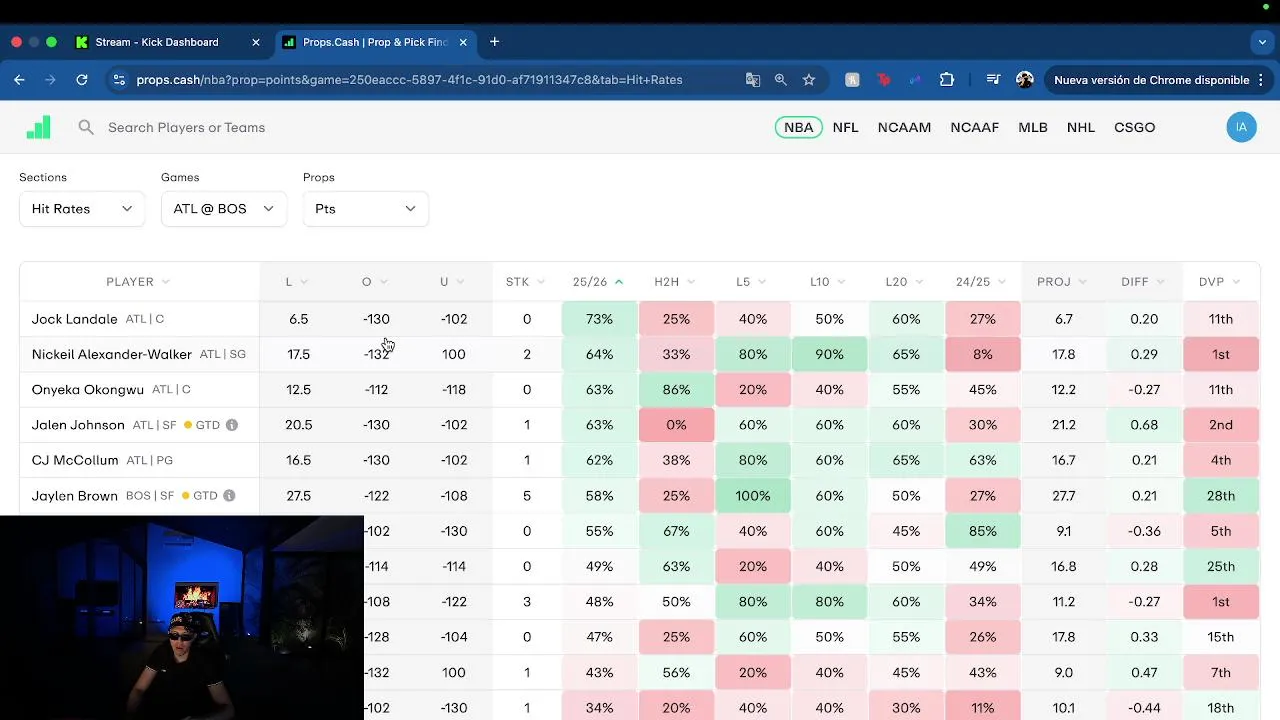Sort by the L column header
Screen dimensions: 1280x720
coord(297,282)
